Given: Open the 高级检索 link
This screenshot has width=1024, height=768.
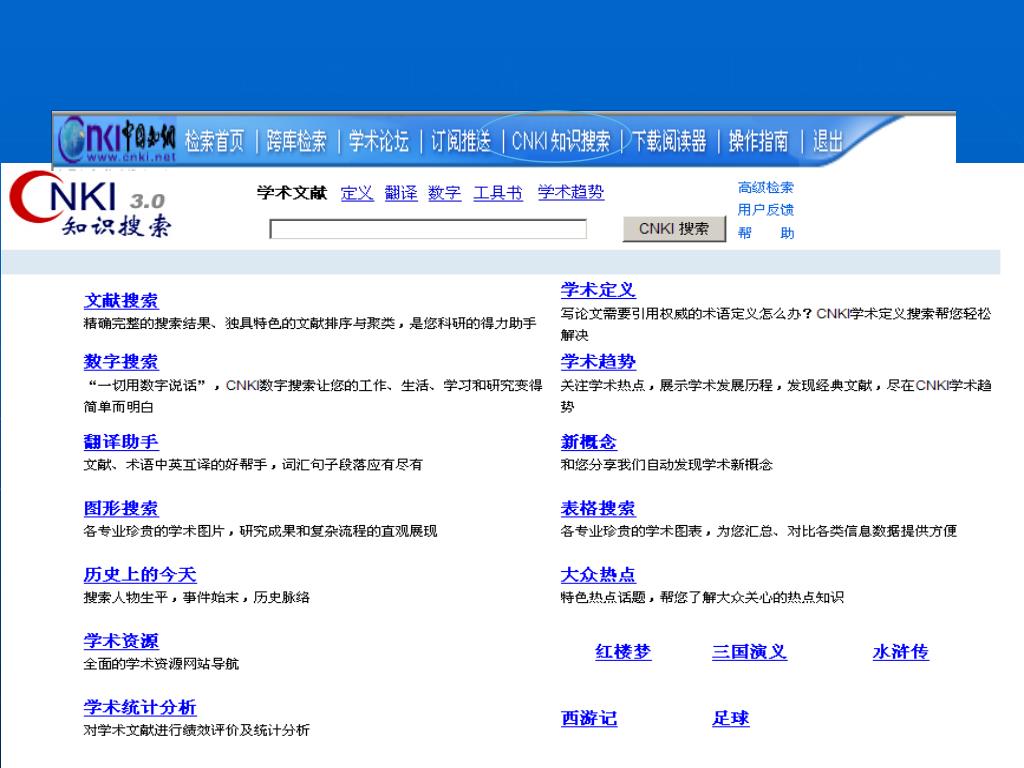Looking at the screenshot, I should tap(766, 187).
